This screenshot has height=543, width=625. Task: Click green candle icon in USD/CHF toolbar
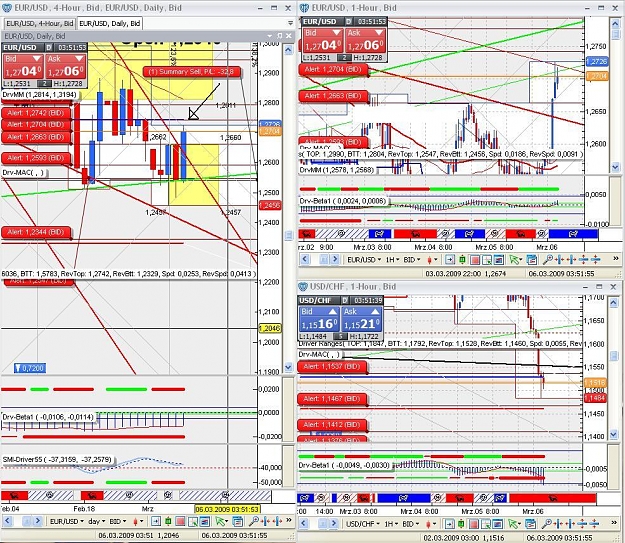click(x=461, y=524)
